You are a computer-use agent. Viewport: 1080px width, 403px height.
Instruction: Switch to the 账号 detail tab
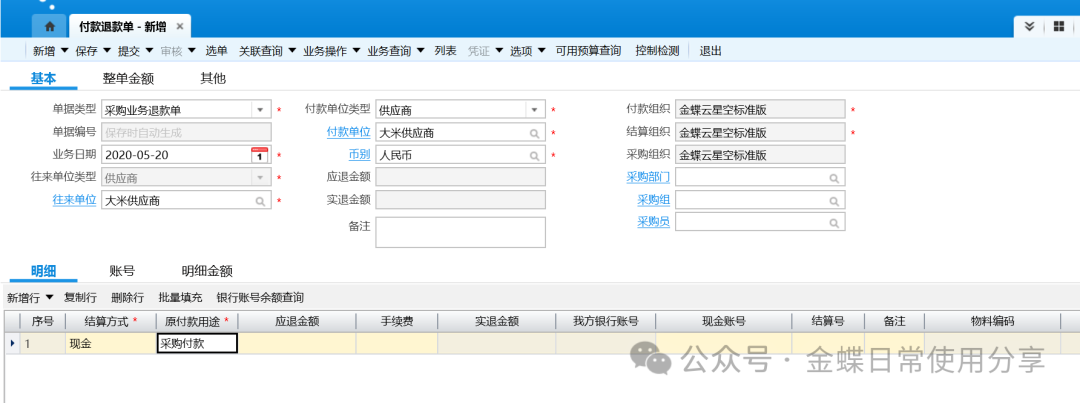122,270
